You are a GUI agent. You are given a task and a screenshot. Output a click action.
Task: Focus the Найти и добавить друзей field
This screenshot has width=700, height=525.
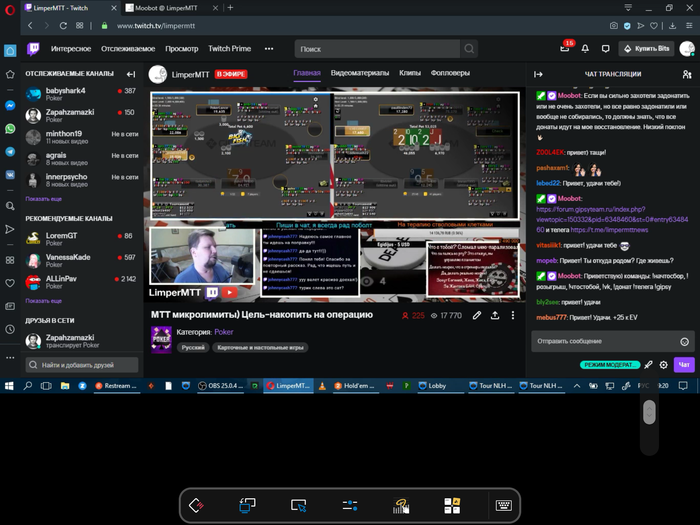point(82,365)
